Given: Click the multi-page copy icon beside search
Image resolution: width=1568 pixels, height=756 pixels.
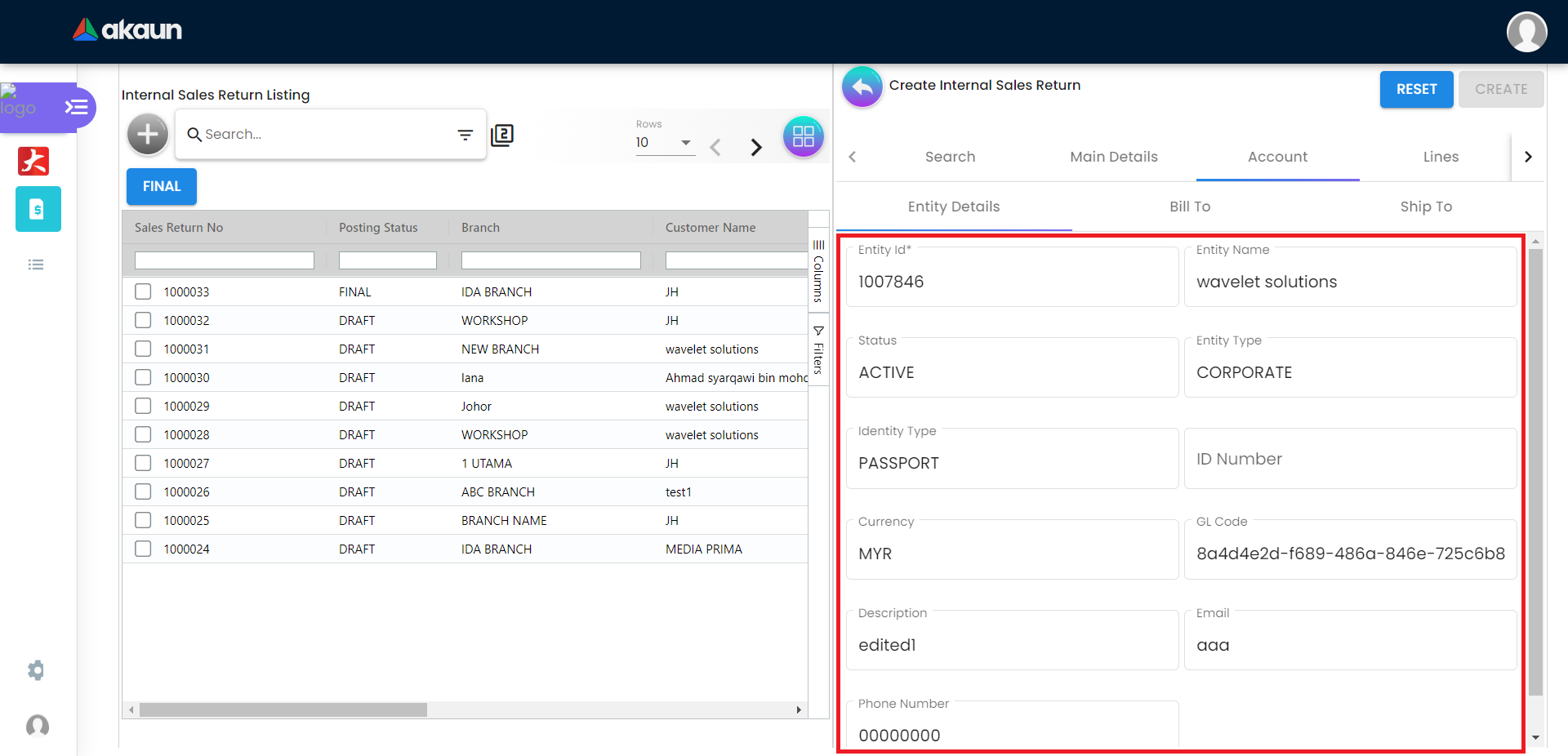Looking at the screenshot, I should (x=502, y=135).
